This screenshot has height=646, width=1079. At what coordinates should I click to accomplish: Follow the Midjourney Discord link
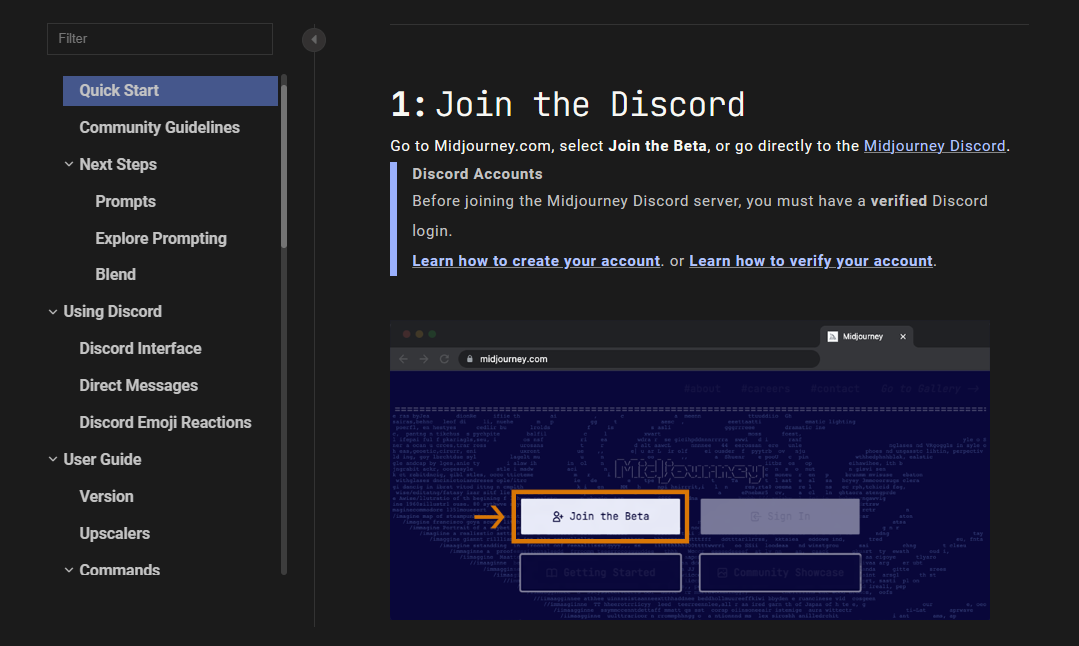[x=934, y=146]
